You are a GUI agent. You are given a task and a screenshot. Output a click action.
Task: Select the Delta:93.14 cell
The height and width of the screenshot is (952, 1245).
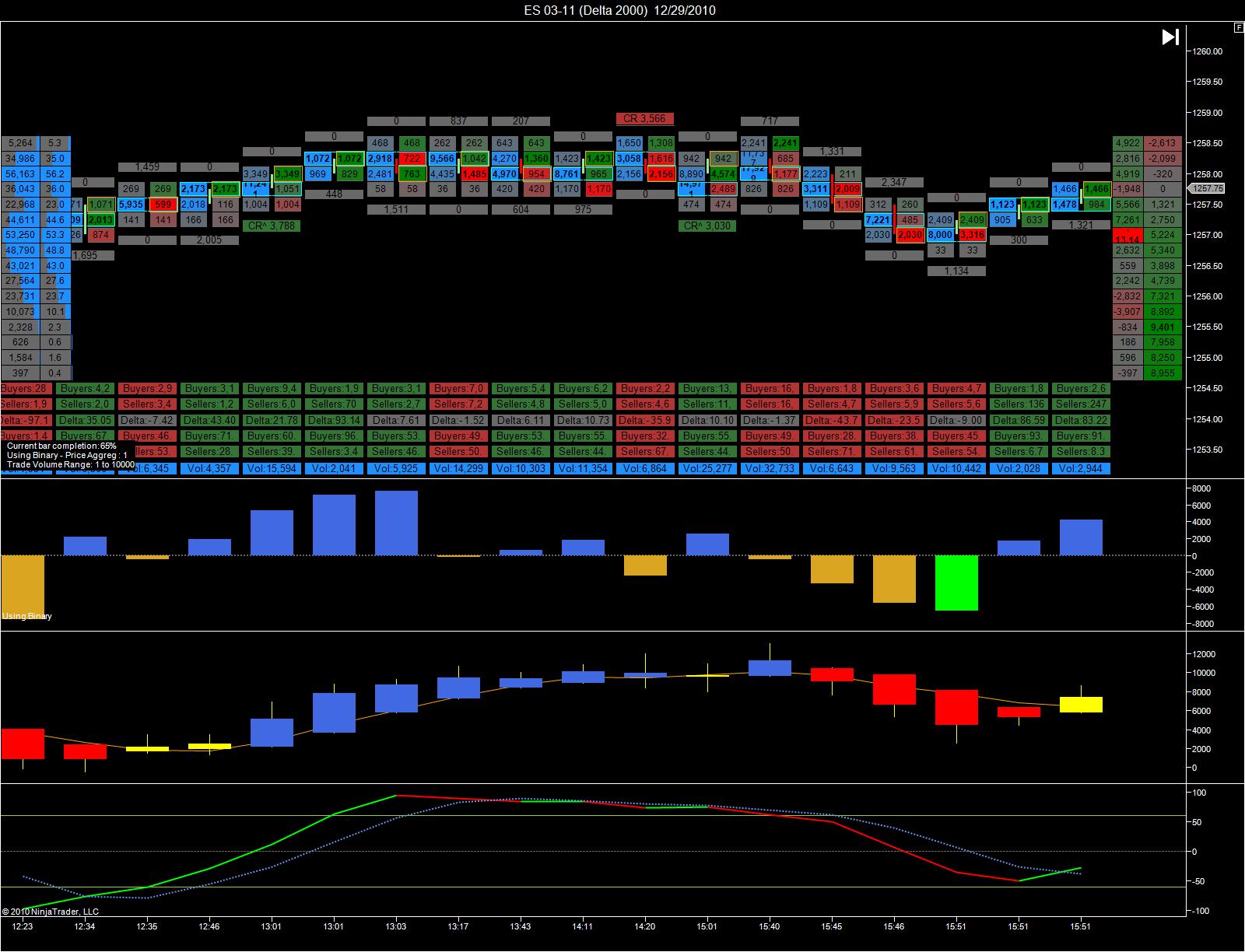coord(334,420)
